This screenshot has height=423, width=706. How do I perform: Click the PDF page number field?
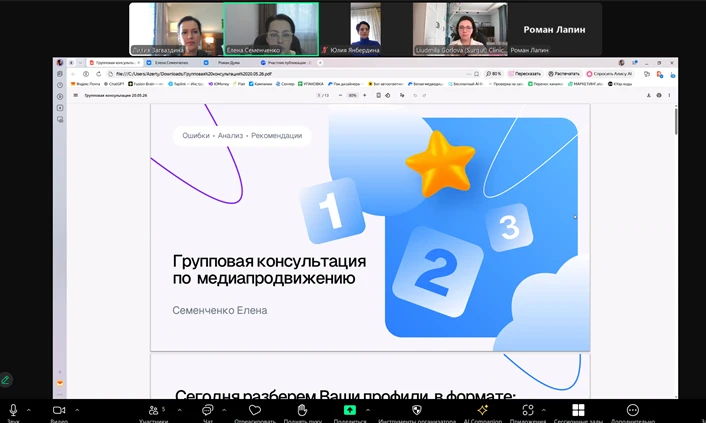click(x=319, y=96)
